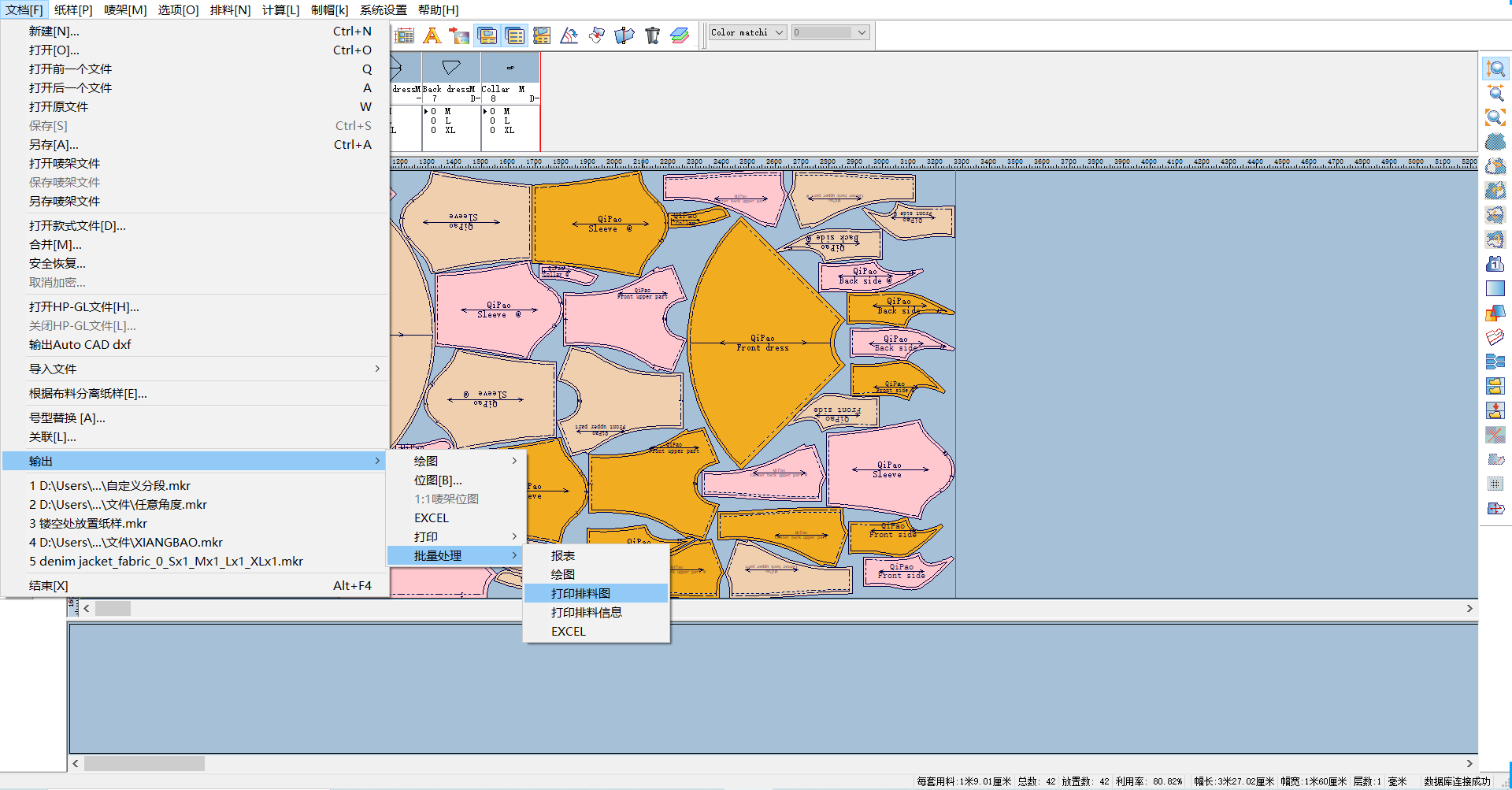Expand the 导入文件 submenu
1512x790 pixels.
click(195, 369)
